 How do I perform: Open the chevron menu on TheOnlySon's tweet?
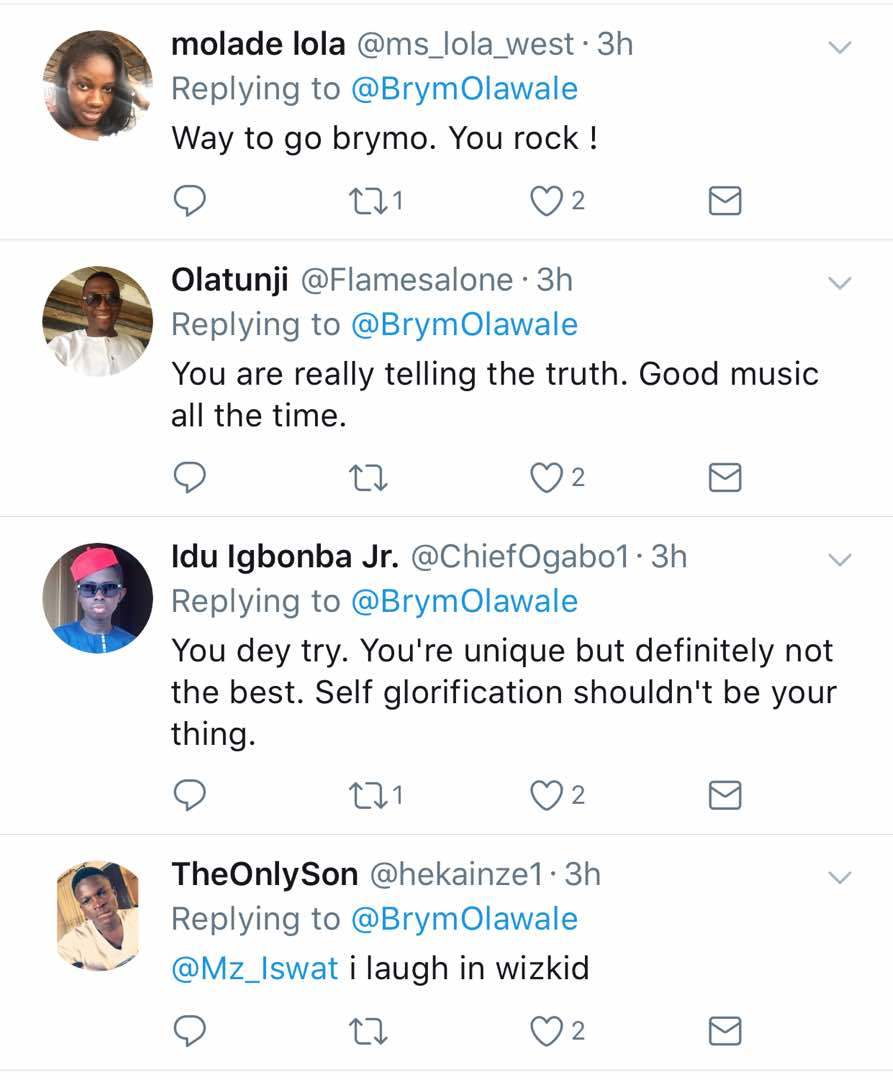841,877
